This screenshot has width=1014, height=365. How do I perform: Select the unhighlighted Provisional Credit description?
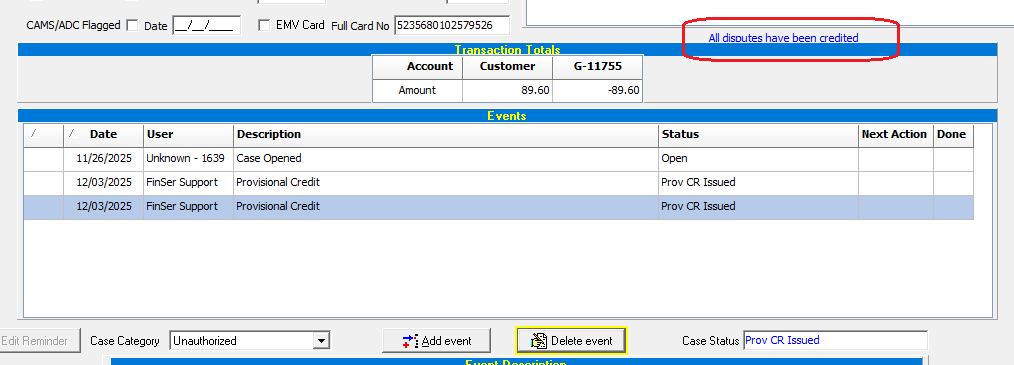[446, 182]
